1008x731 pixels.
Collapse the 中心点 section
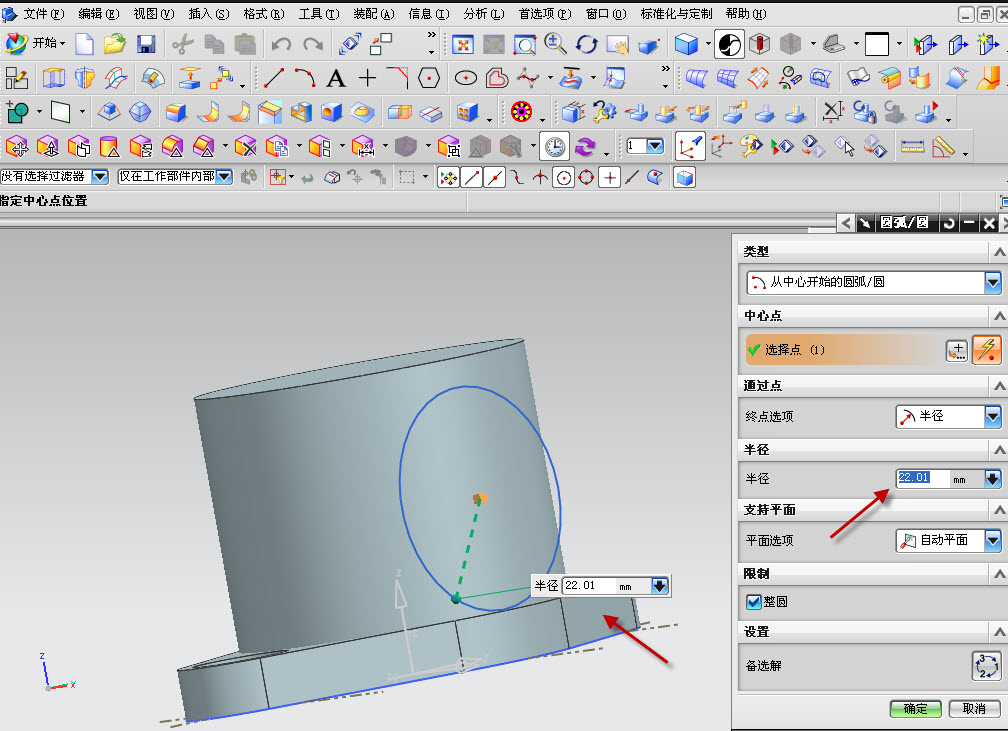click(998, 315)
